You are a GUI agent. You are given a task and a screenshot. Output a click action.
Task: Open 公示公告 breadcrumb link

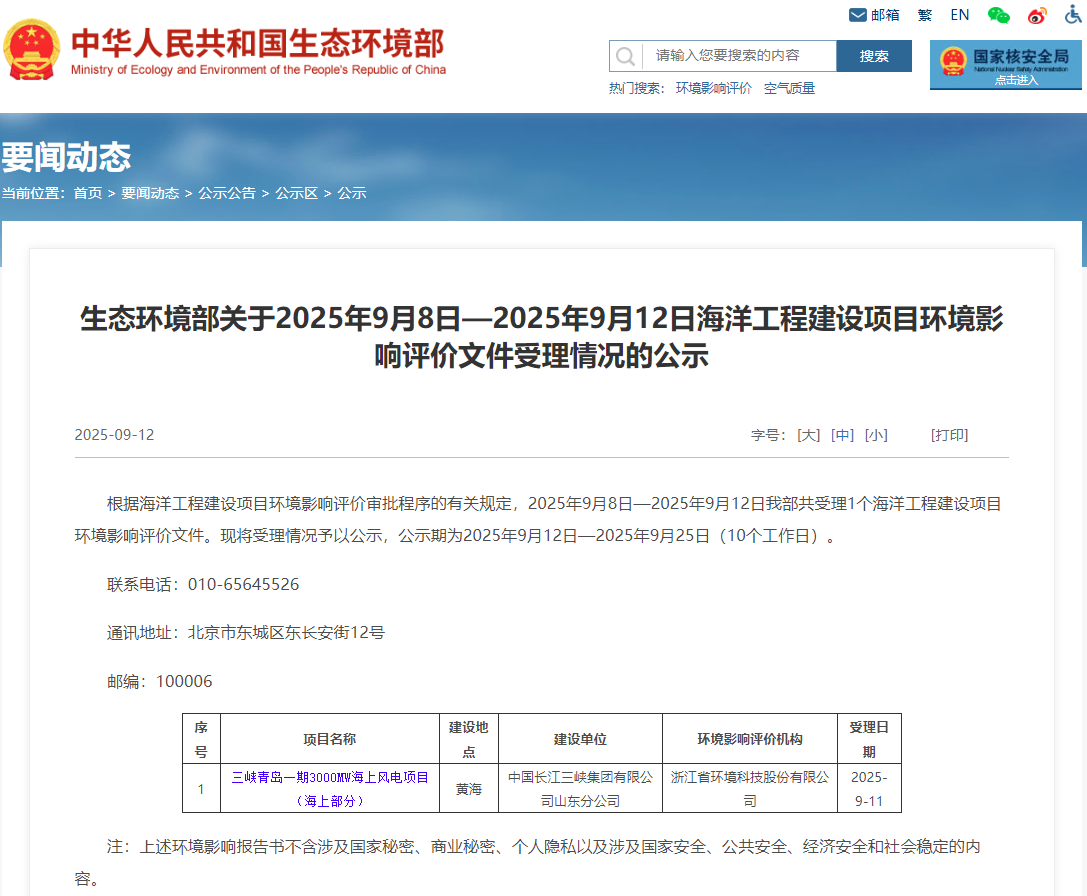[x=227, y=193]
